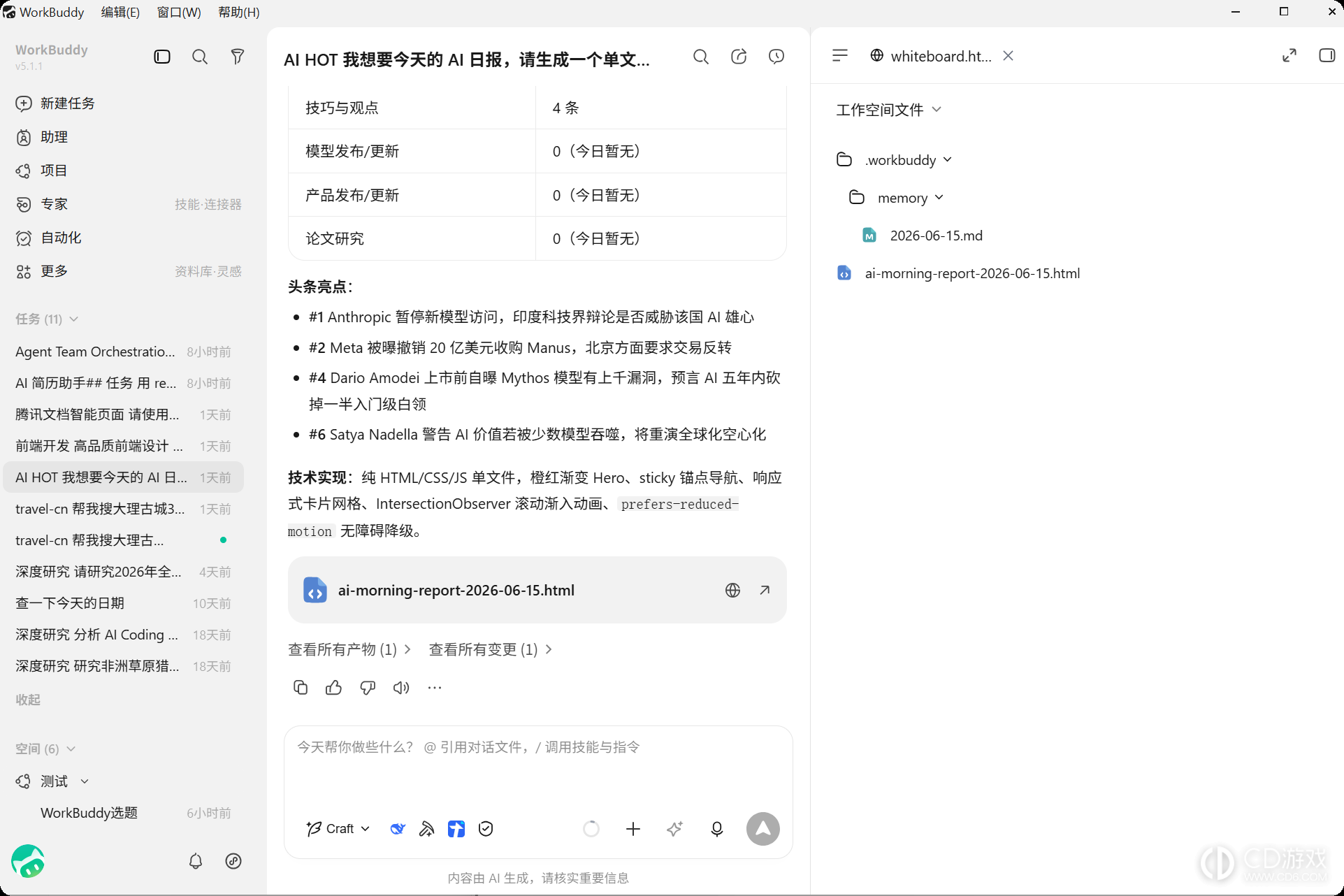Open more response options ellipsis
The width and height of the screenshot is (1344, 896).
coord(435,688)
